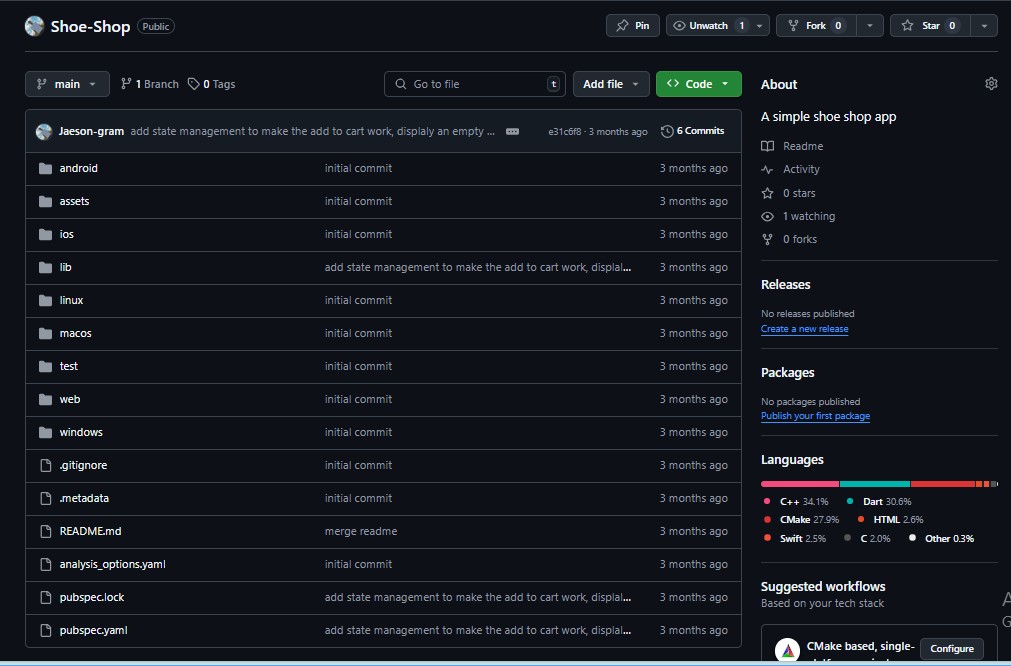Click the CMake workflow logo icon
1011x666 pixels.
pyautogui.click(x=787, y=651)
